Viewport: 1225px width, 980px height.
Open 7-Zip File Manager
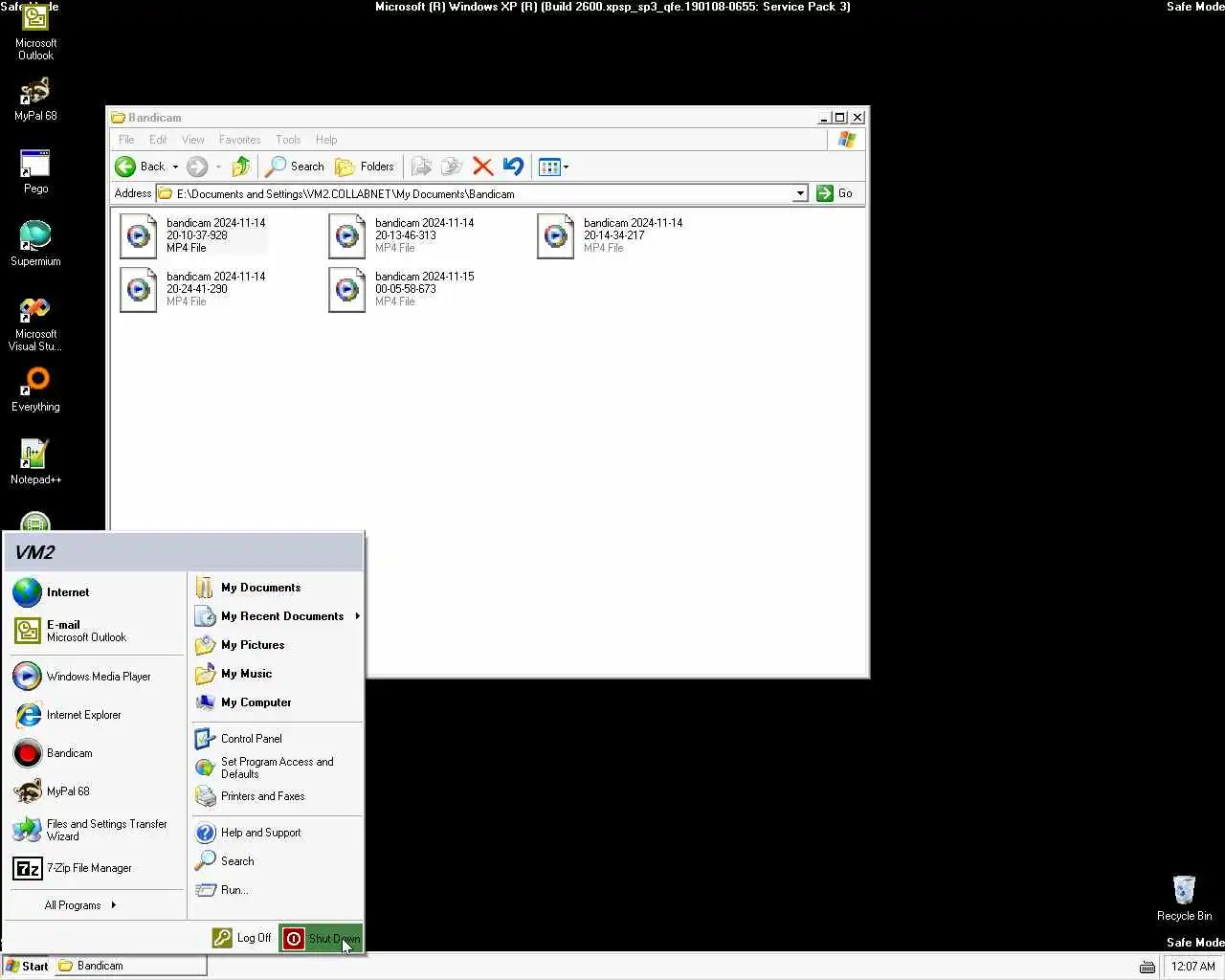pyautogui.click(x=96, y=868)
